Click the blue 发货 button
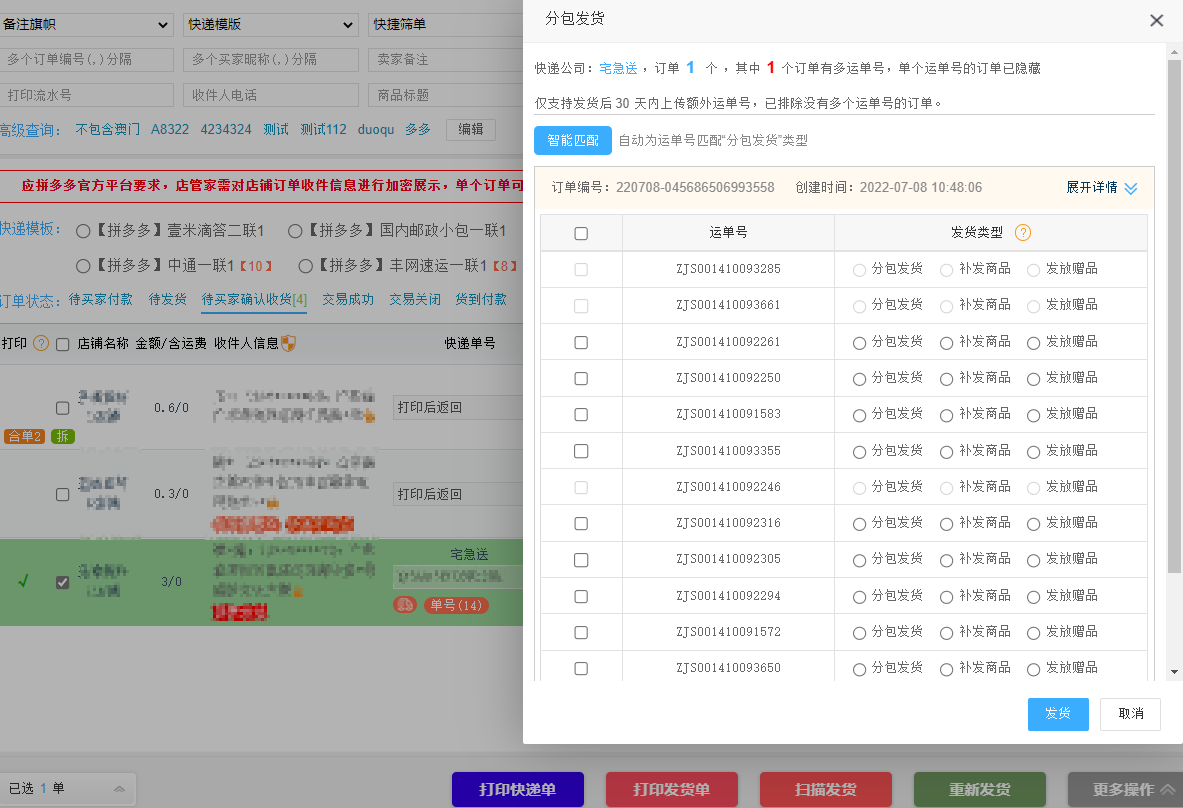1183x808 pixels. click(1058, 714)
